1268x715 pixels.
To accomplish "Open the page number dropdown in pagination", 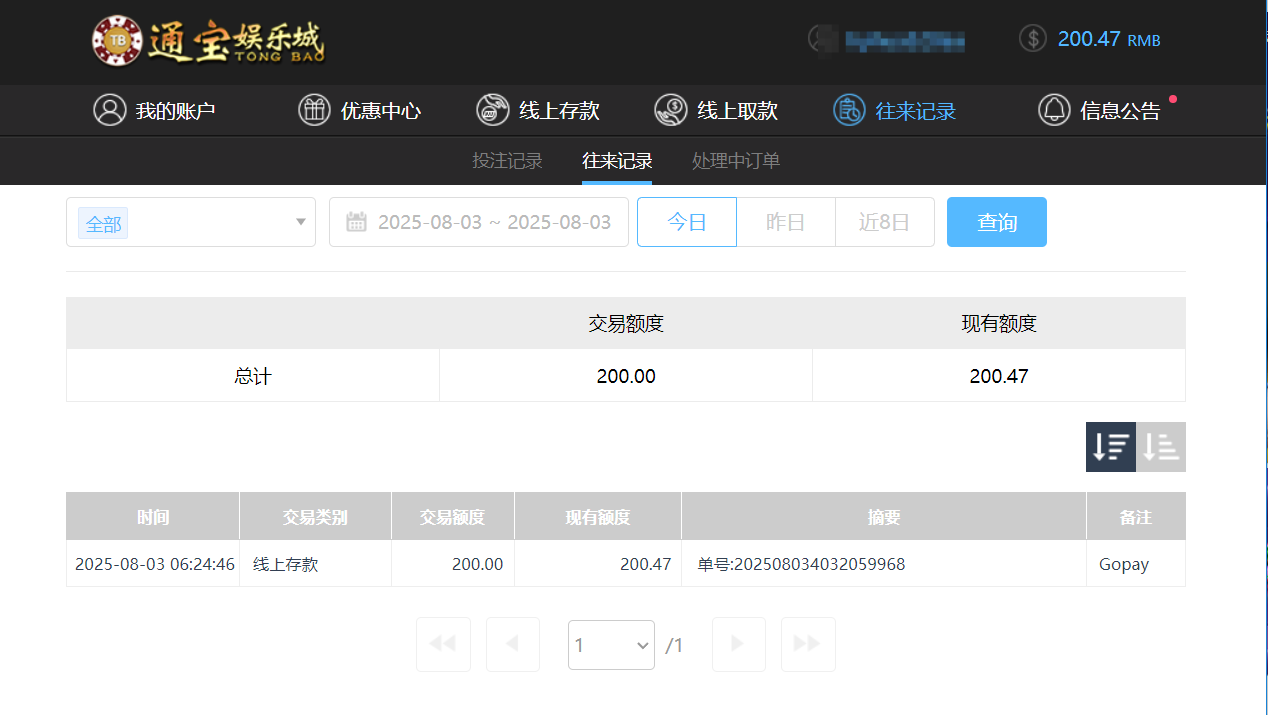I will (x=611, y=644).
